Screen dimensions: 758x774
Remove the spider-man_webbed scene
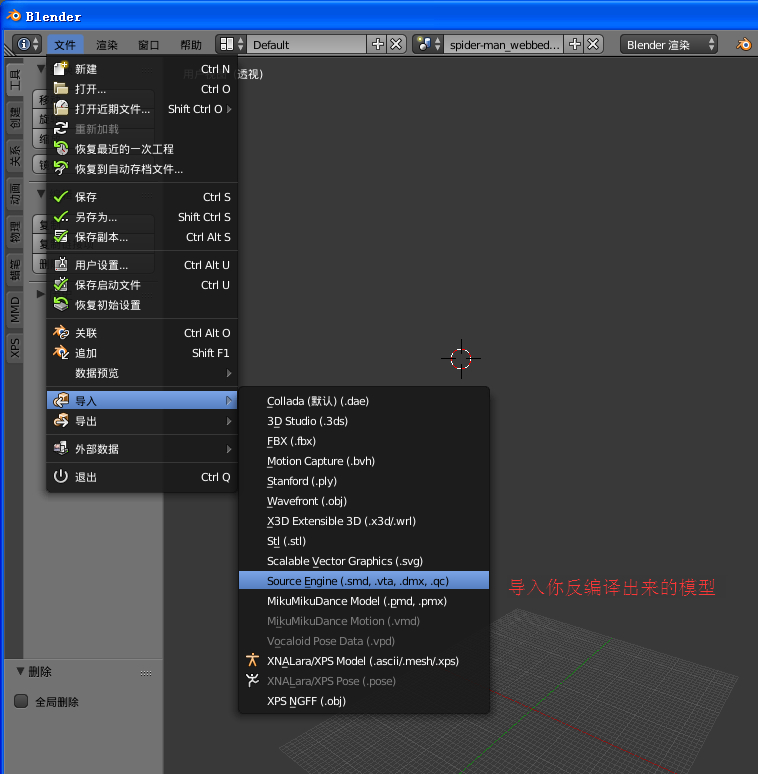(x=594, y=44)
